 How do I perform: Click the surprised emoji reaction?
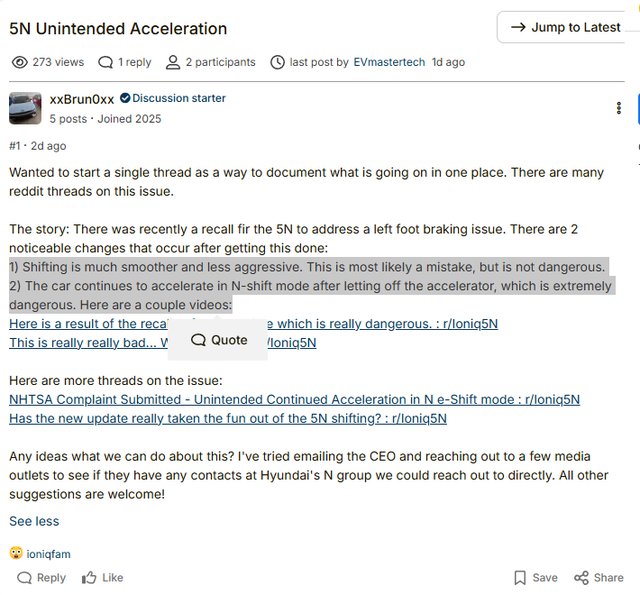click(16, 553)
